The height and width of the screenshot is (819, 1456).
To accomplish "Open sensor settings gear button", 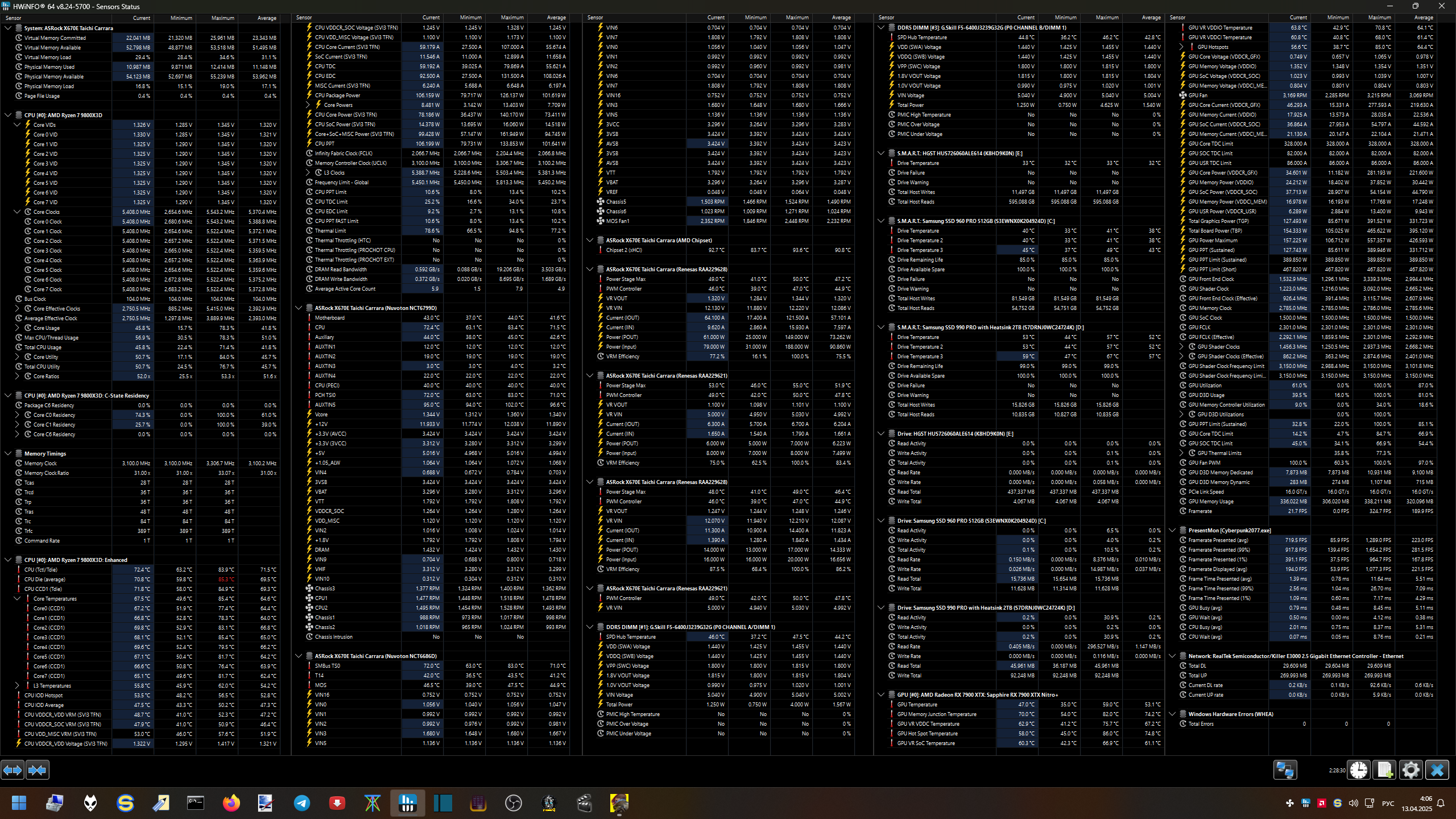I will (x=1410, y=770).
